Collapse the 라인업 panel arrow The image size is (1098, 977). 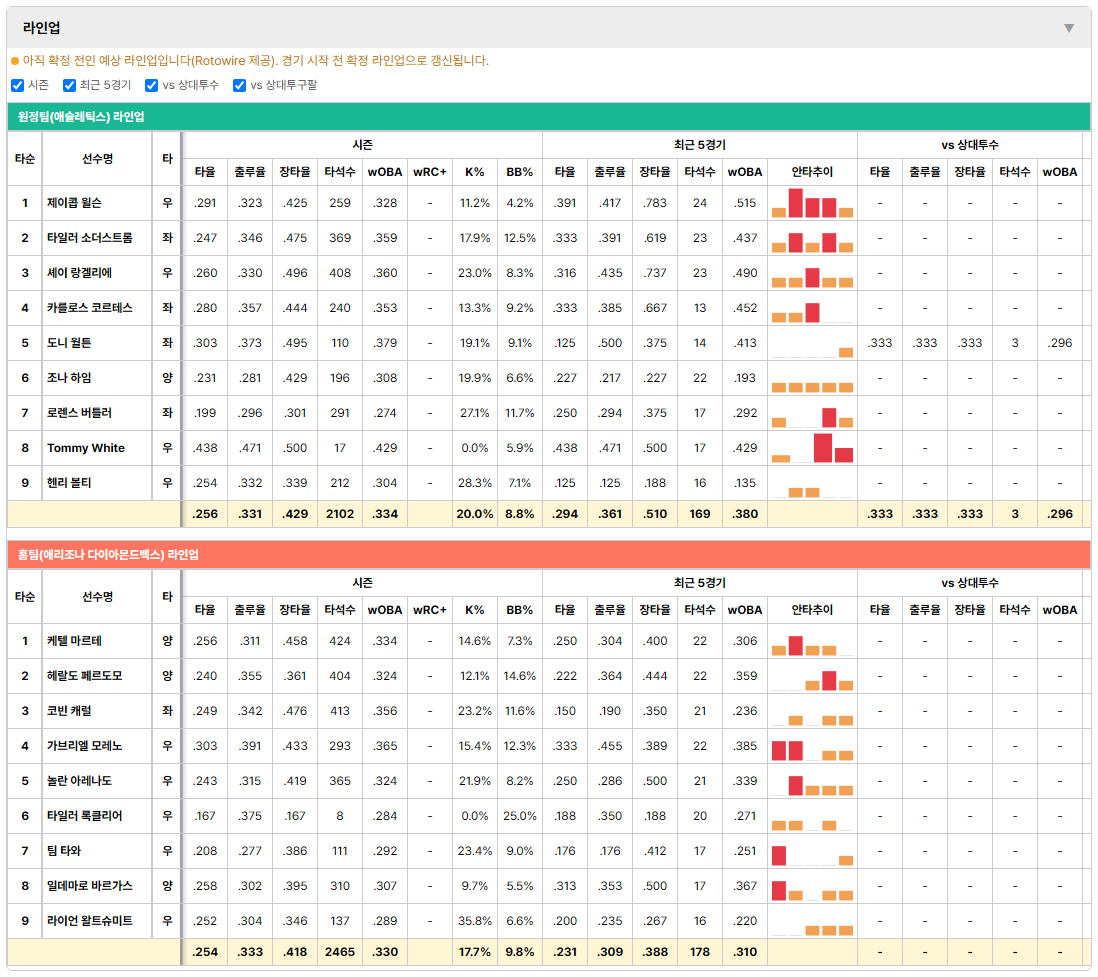tap(1069, 28)
